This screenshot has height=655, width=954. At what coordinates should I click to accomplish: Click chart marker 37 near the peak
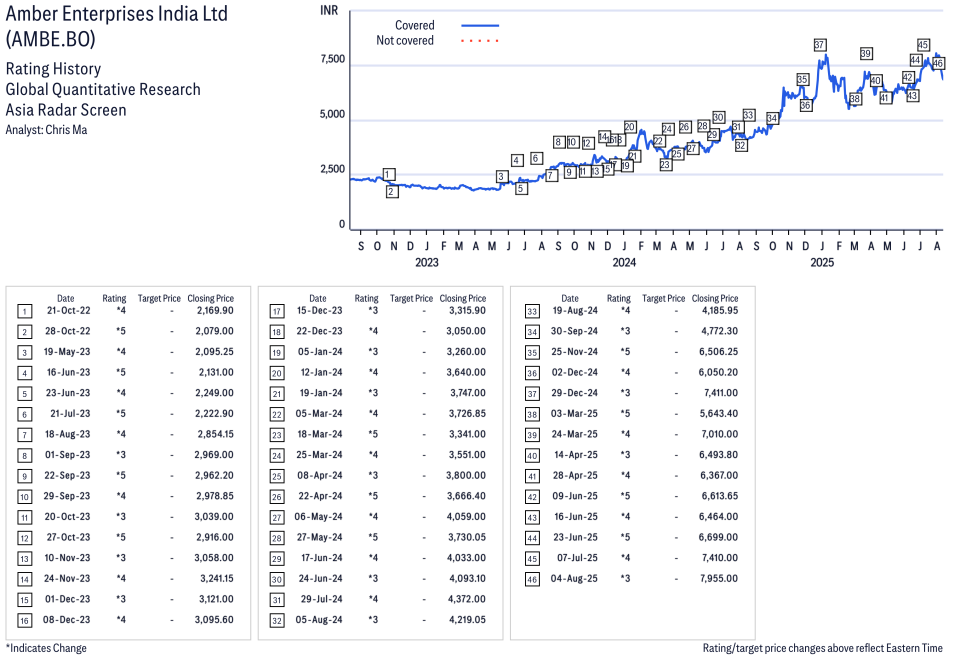click(820, 45)
